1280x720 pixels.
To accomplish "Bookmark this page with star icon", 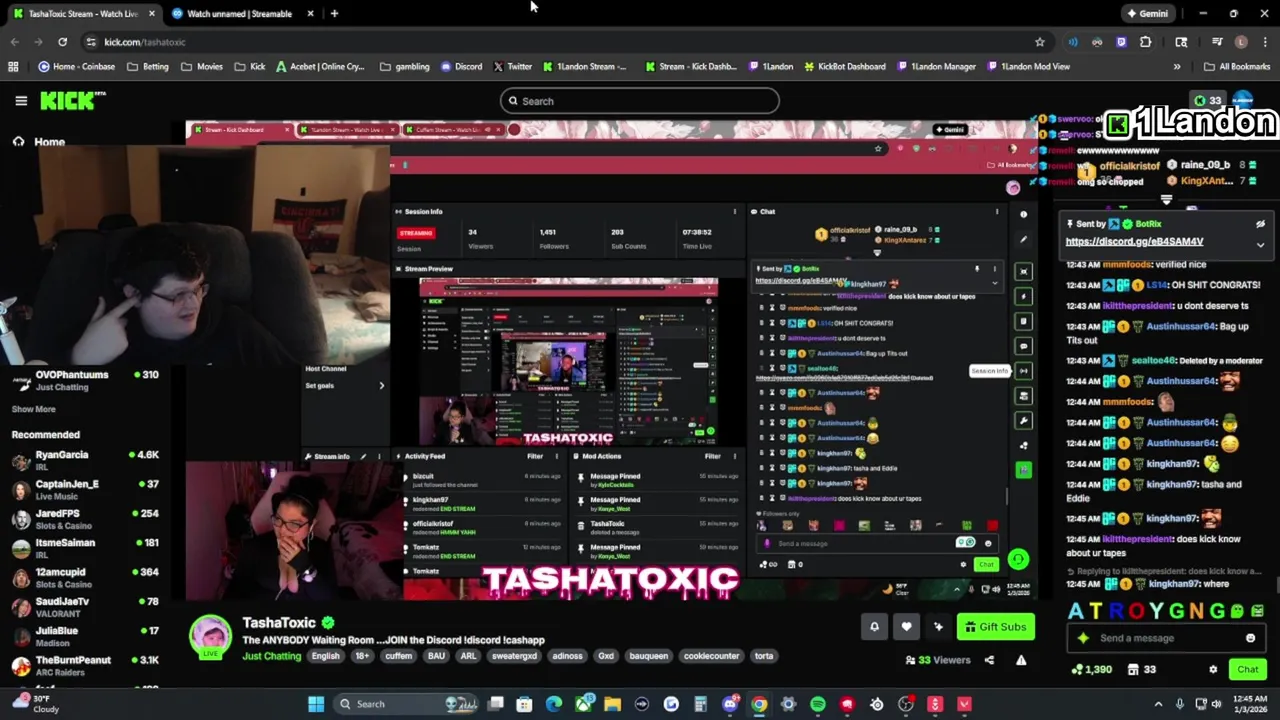I will tap(1040, 42).
